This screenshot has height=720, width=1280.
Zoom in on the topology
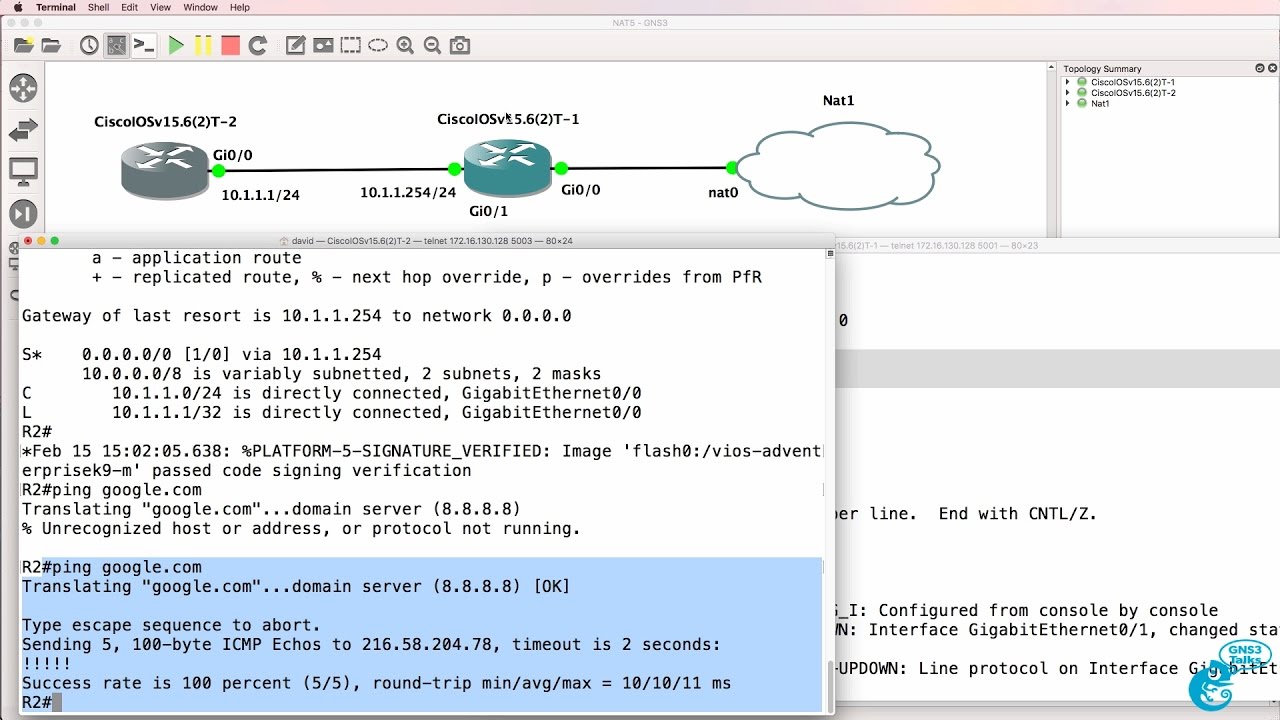coord(405,45)
